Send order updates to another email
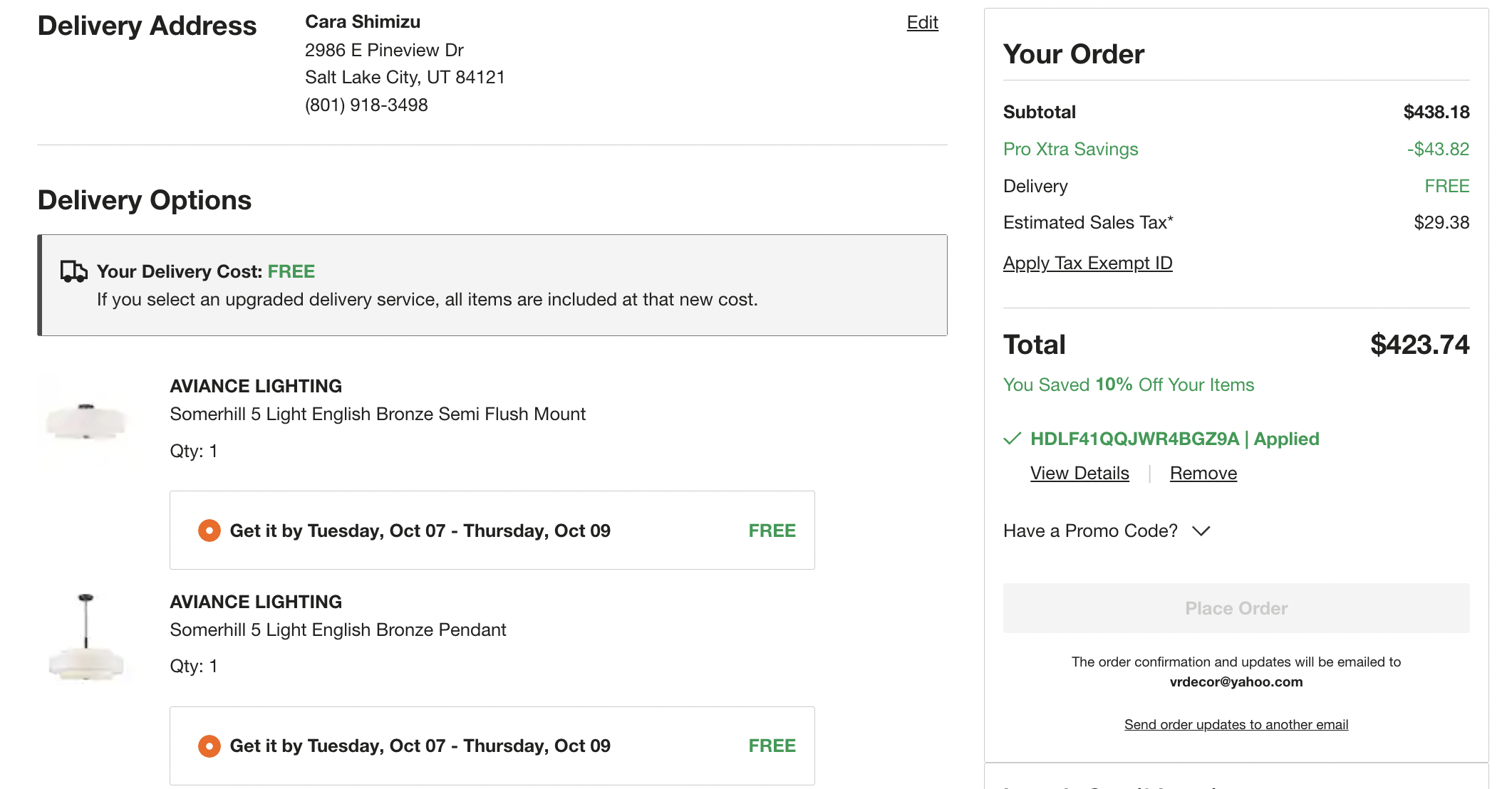 tap(1236, 725)
